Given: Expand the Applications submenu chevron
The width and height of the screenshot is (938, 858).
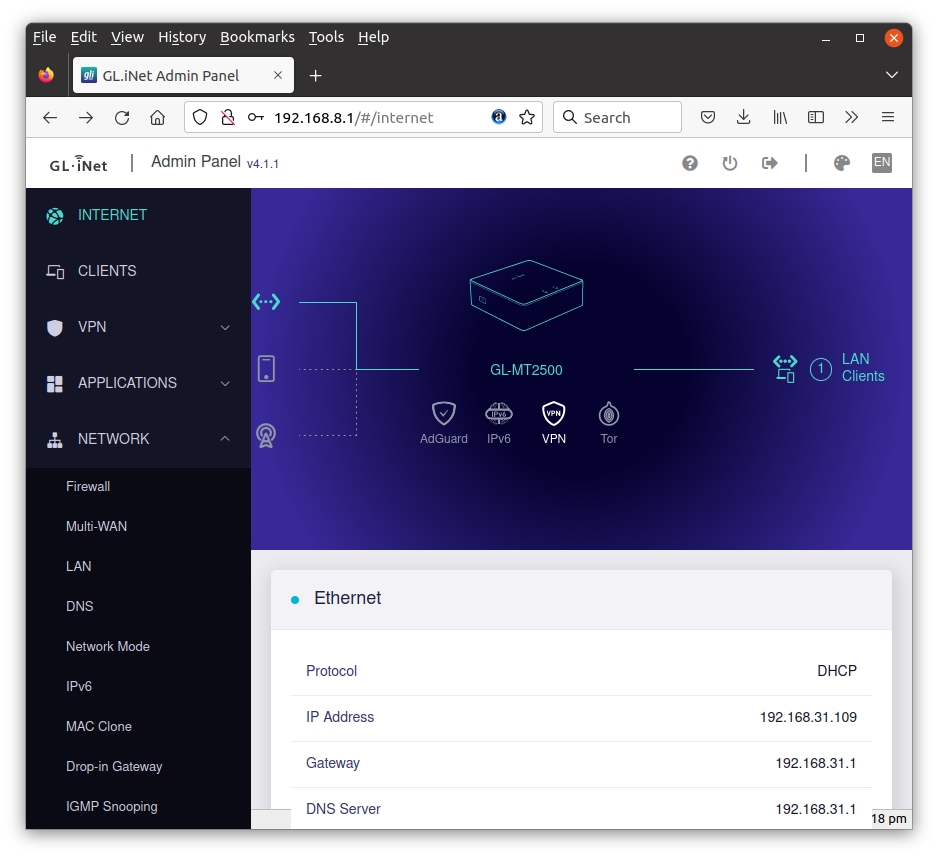Looking at the screenshot, I should click(225, 384).
